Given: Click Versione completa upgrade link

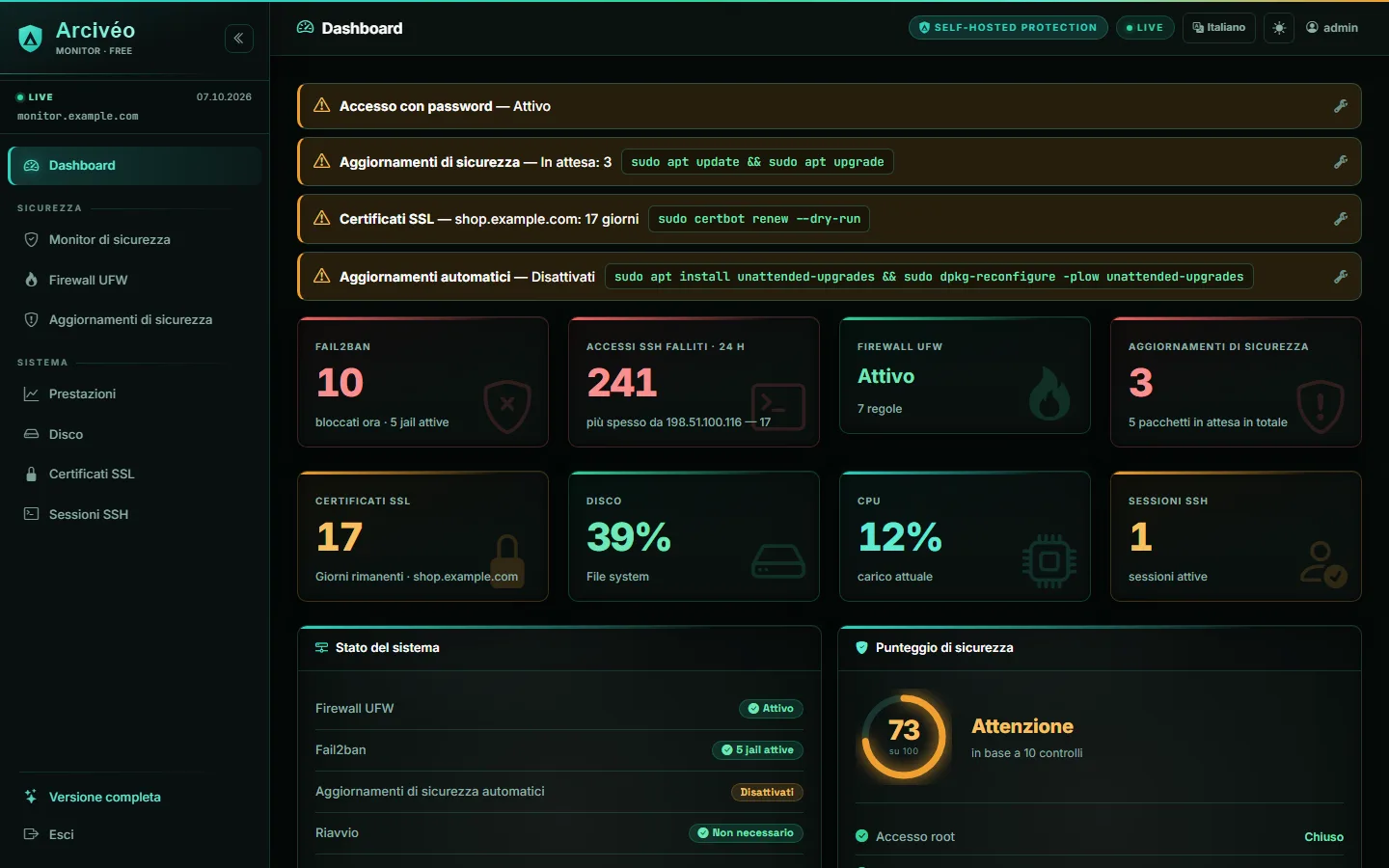Looking at the screenshot, I should [135, 798].
